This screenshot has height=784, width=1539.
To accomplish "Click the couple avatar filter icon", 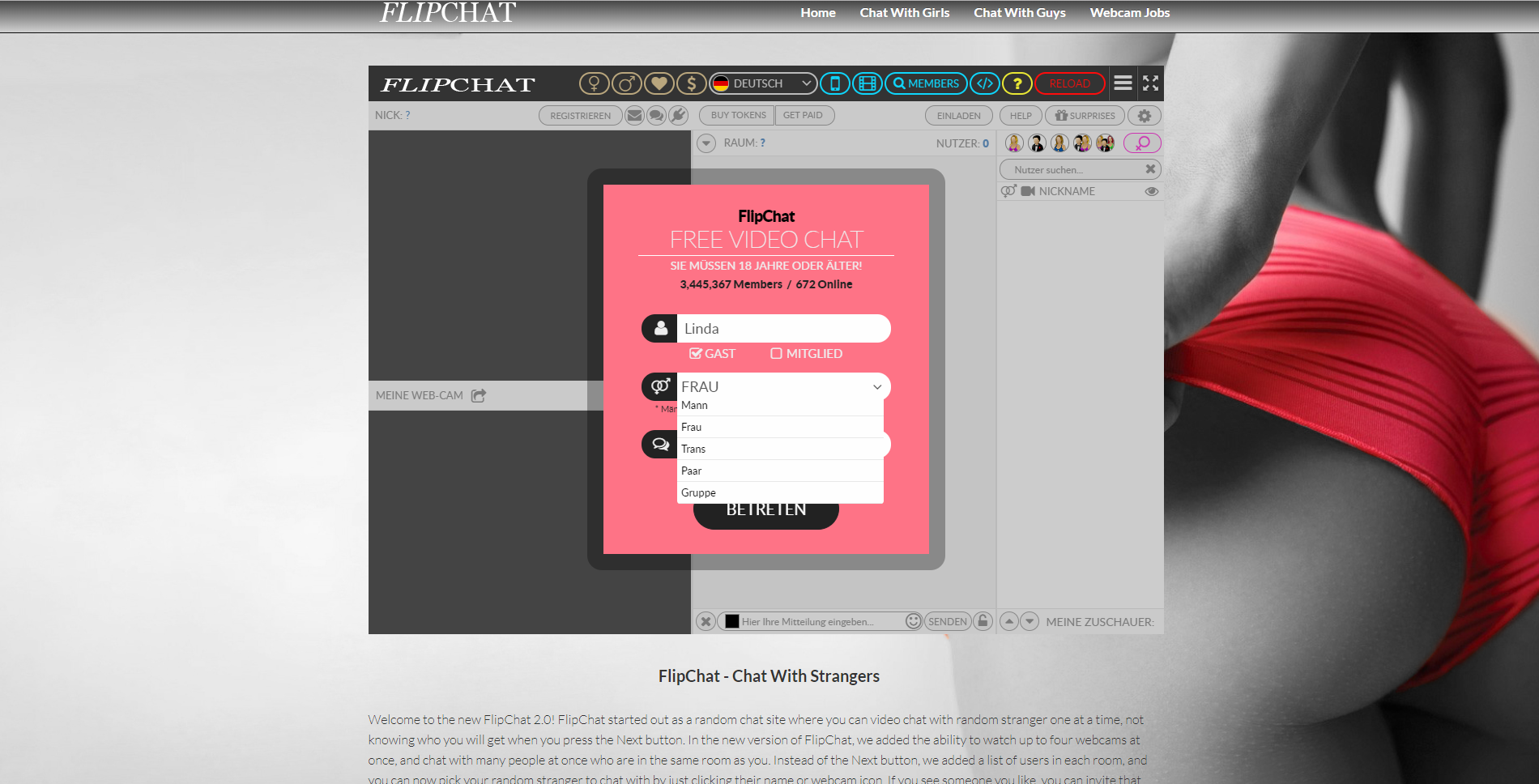I will tap(1082, 143).
